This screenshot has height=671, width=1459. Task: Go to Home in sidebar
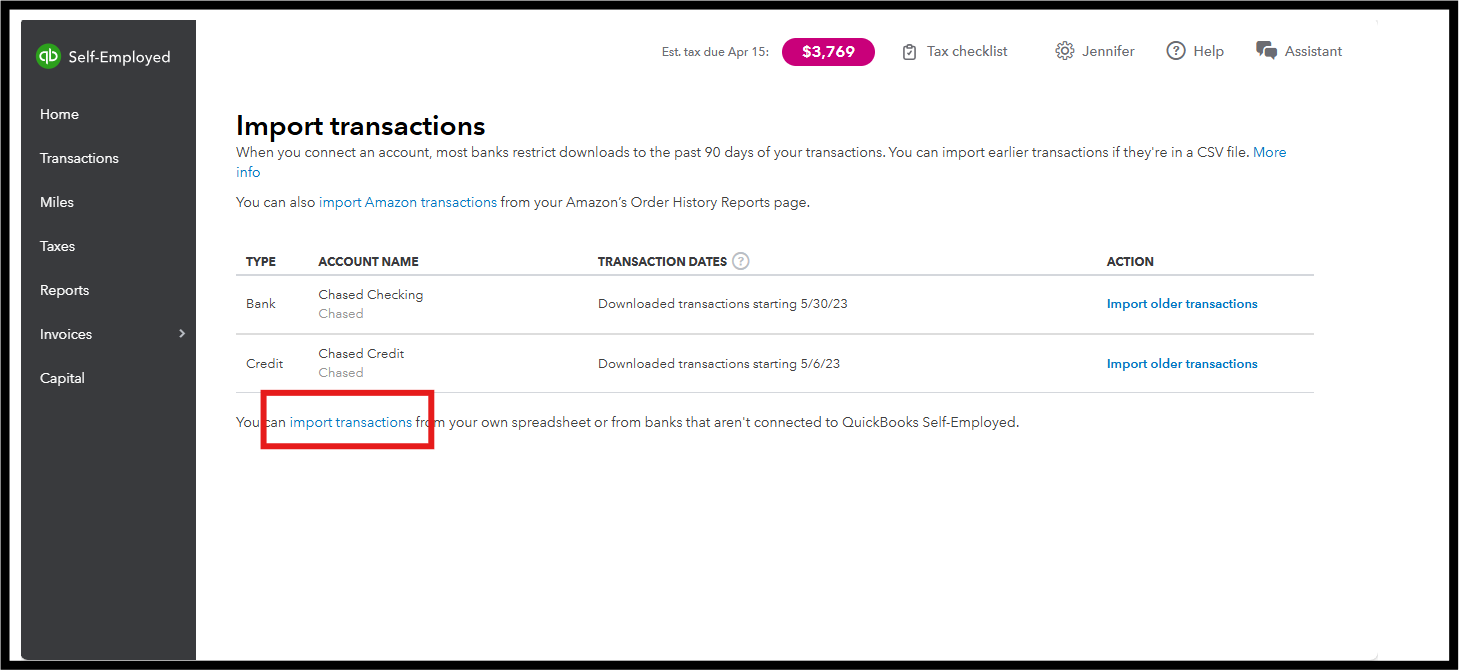(59, 114)
